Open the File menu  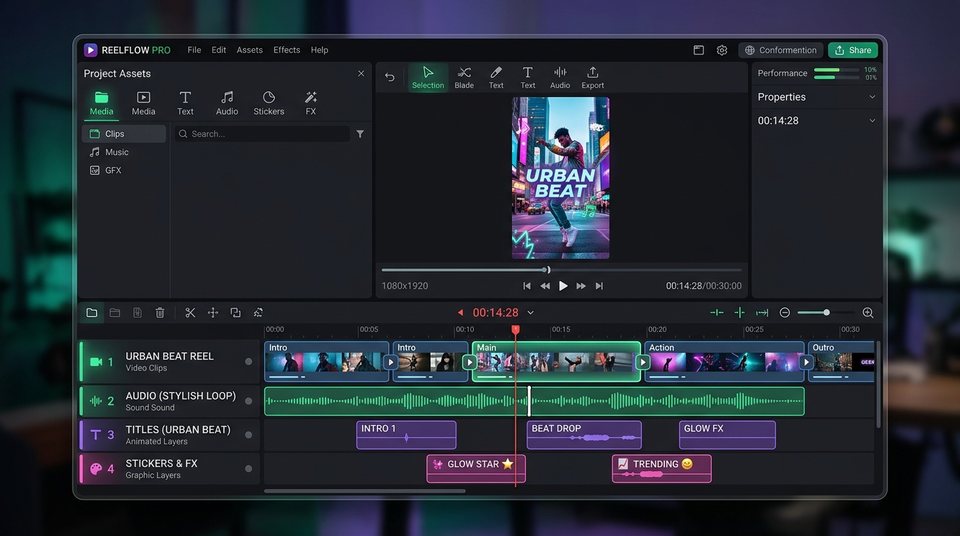pos(194,50)
